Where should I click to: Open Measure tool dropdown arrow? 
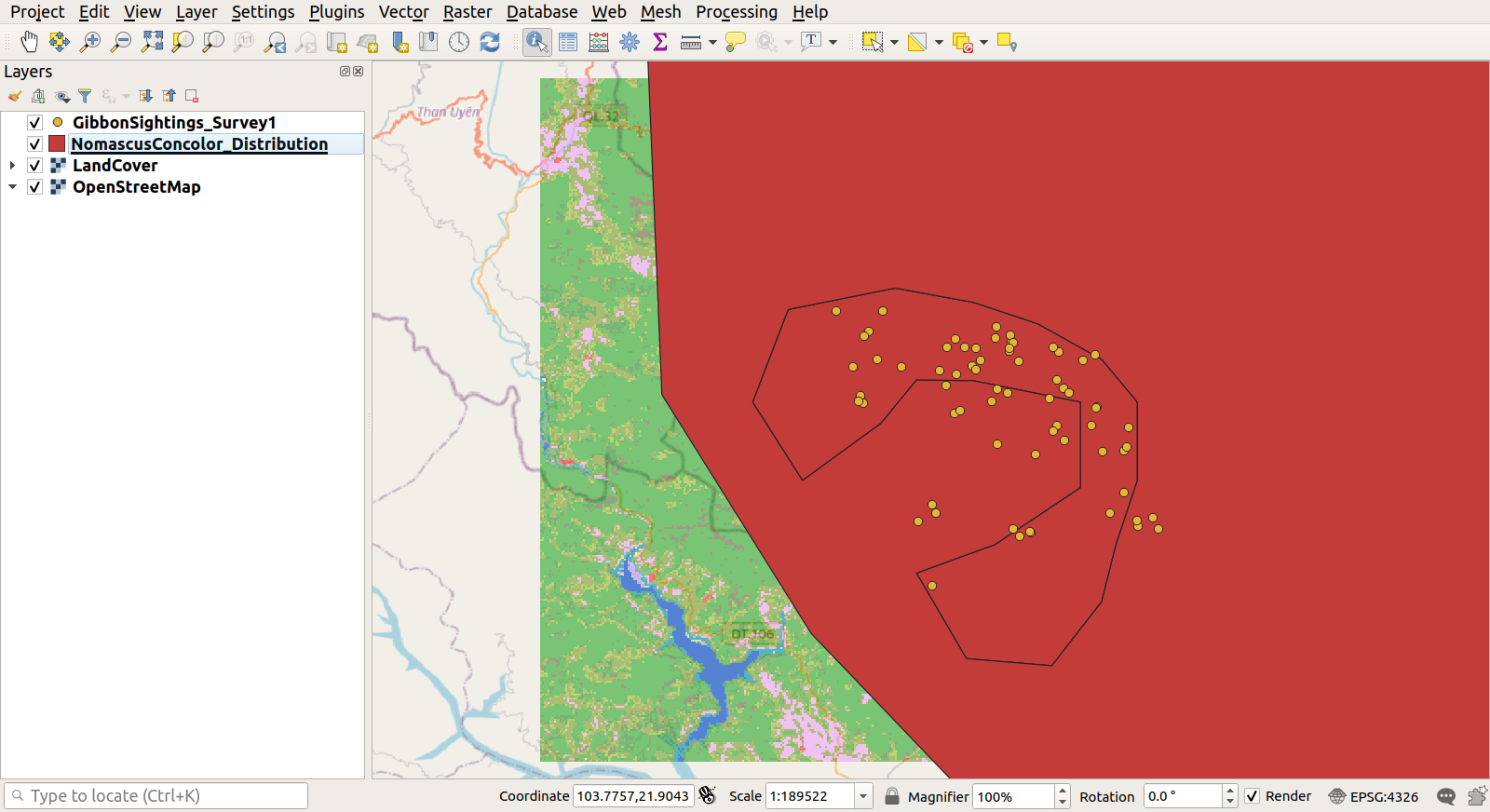(712, 42)
